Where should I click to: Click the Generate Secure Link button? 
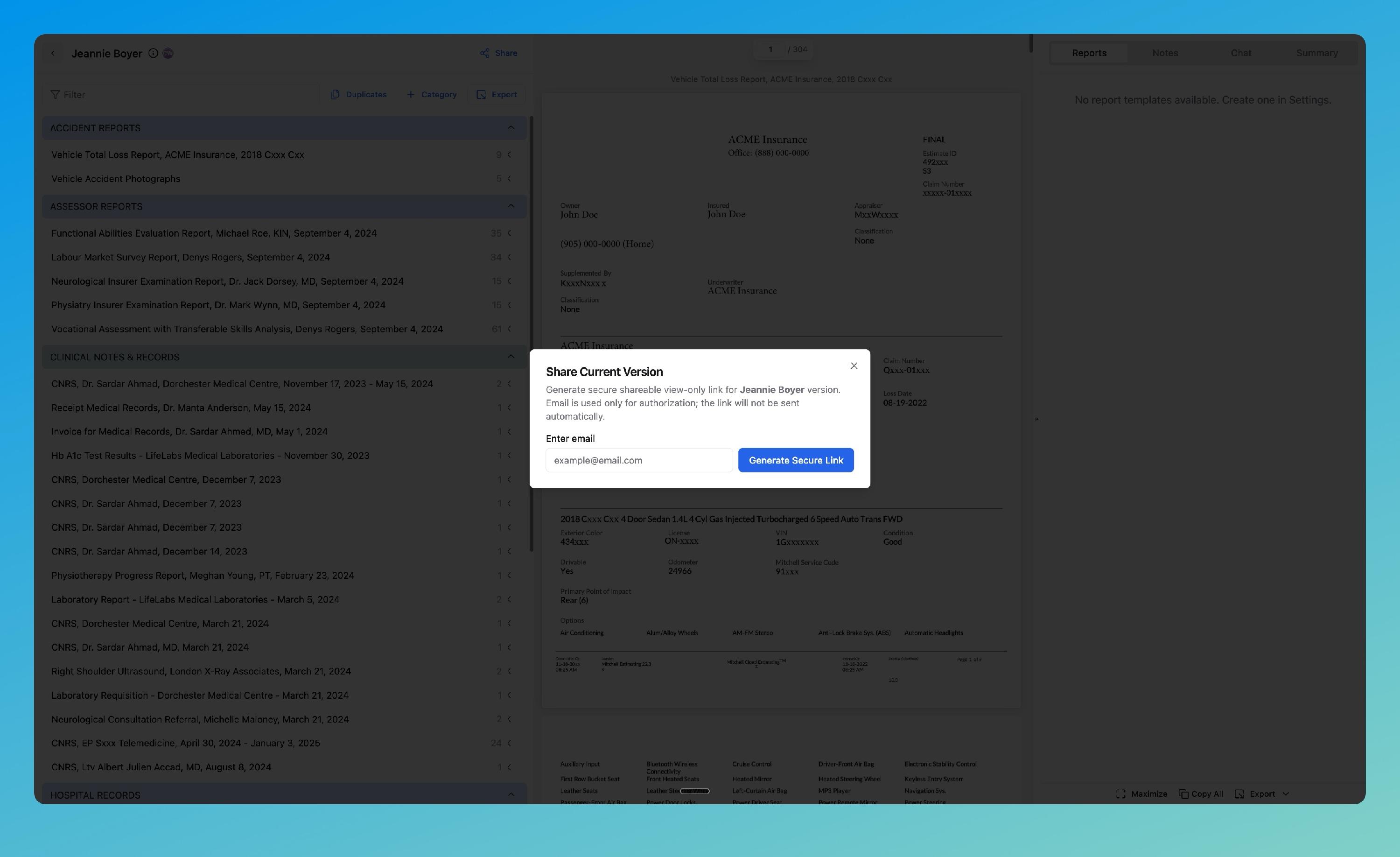796,460
